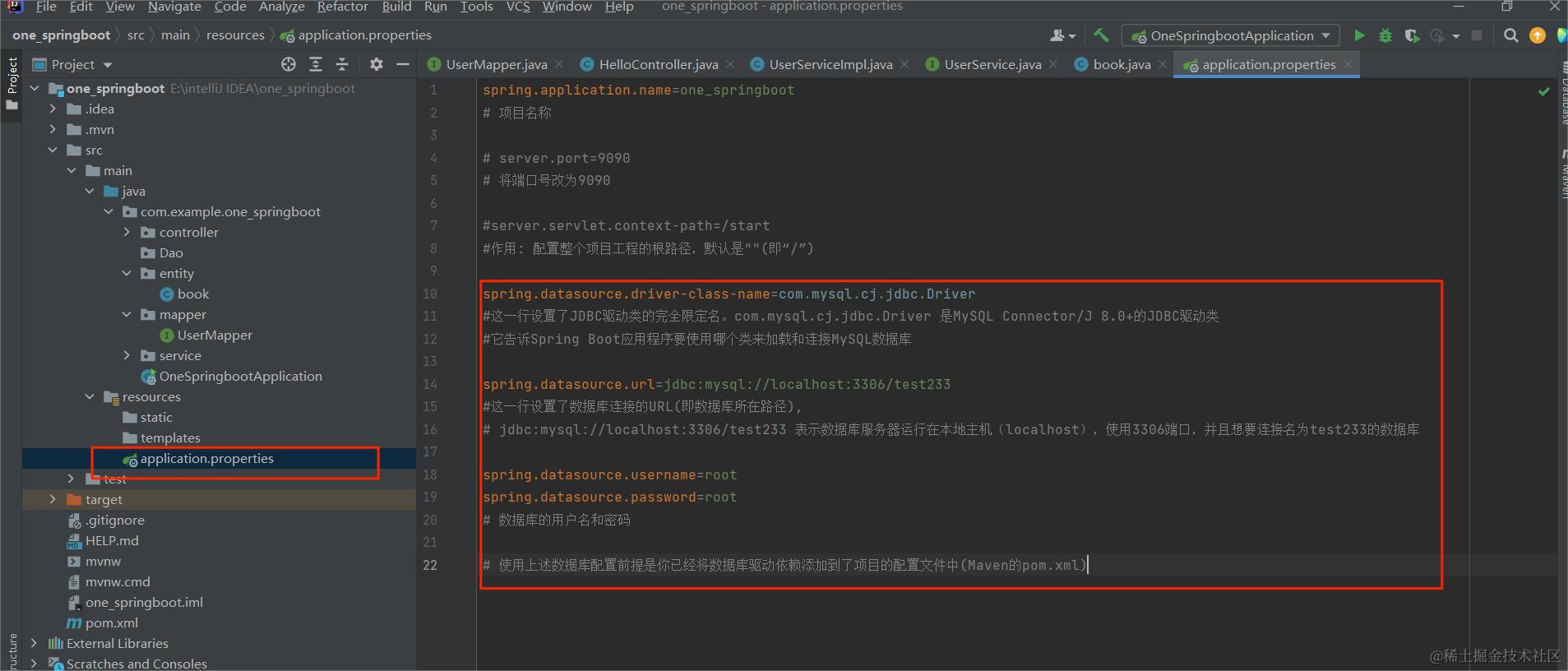Image resolution: width=1568 pixels, height=671 pixels.
Task: Collapse the entity package
Action: tap(127, 273)
